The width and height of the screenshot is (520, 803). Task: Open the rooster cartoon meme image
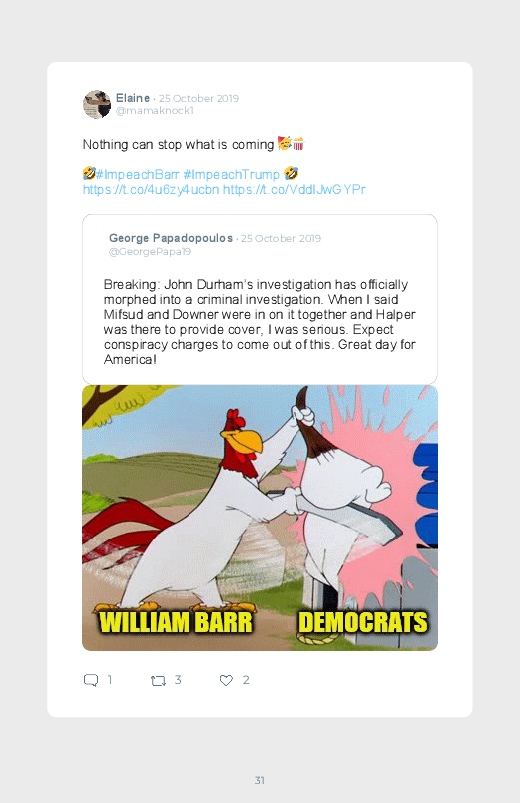[x=260, y=518]
